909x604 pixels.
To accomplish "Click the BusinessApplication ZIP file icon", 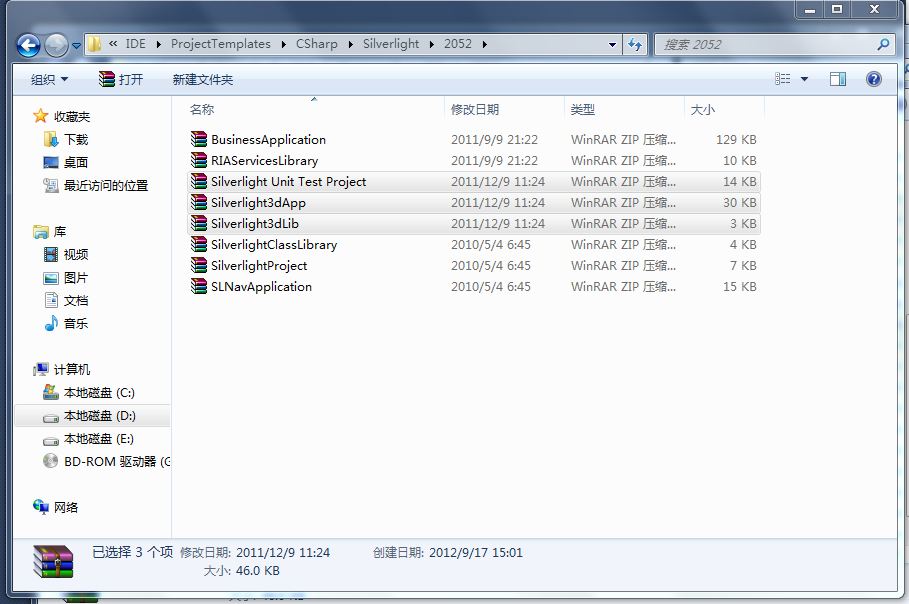I will [199, 140].
